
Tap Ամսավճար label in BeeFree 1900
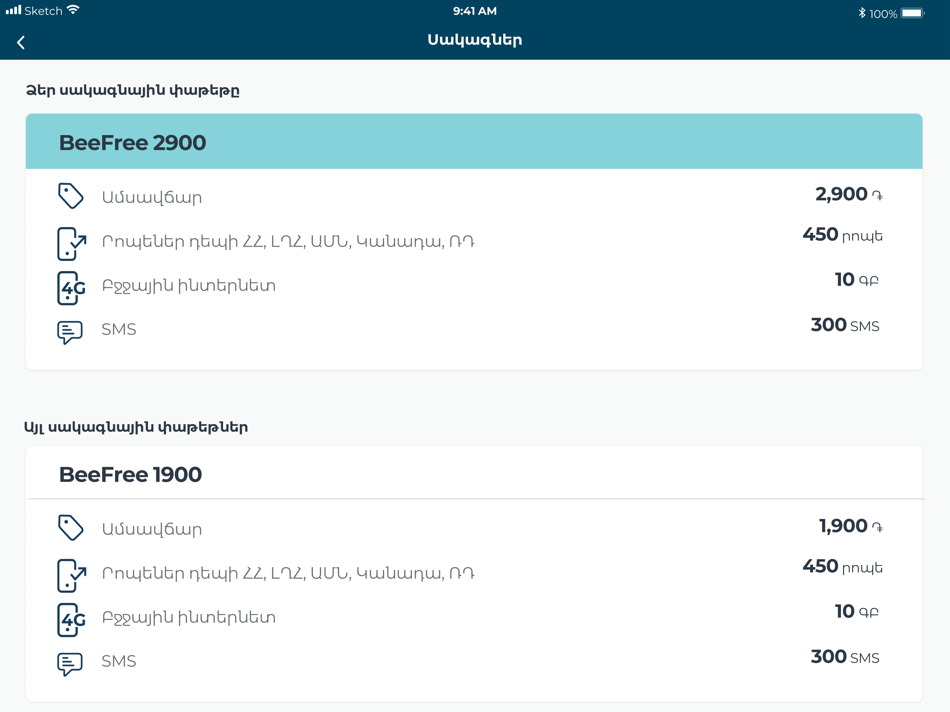[x=151, y=529]
